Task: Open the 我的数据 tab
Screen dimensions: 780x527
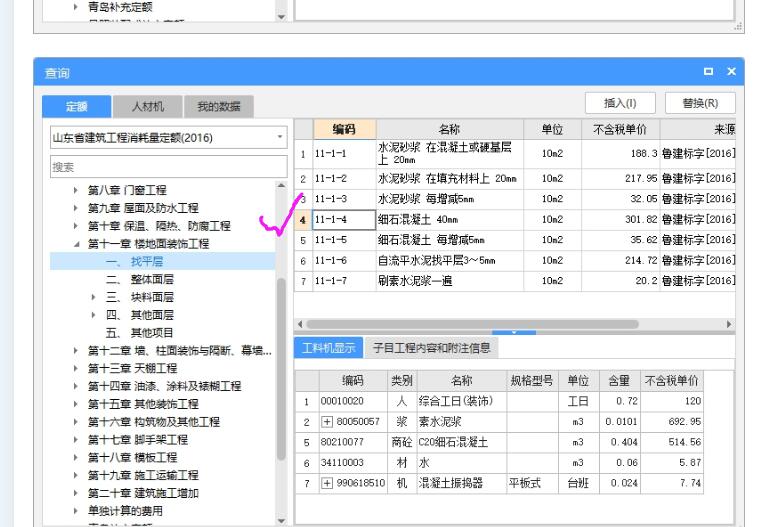Action: 219,106
